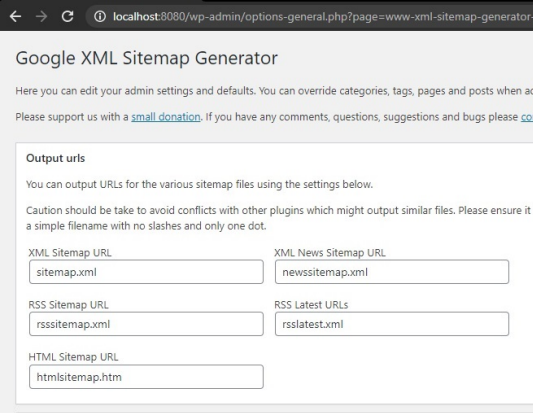The image size is (533, 413).
Task: Edit the XML Sitemap URL field
Action: (146, 272)
